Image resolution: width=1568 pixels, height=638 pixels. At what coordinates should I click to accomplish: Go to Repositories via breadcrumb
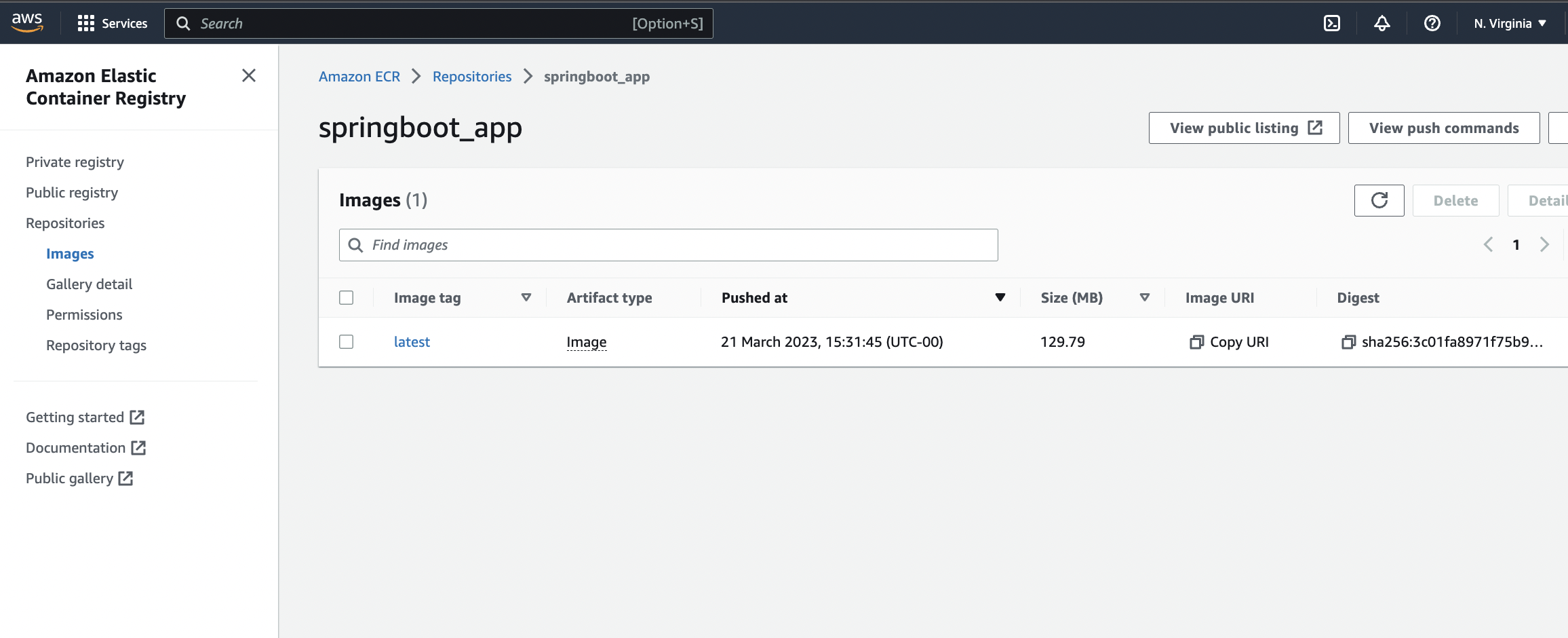[472, 76]
